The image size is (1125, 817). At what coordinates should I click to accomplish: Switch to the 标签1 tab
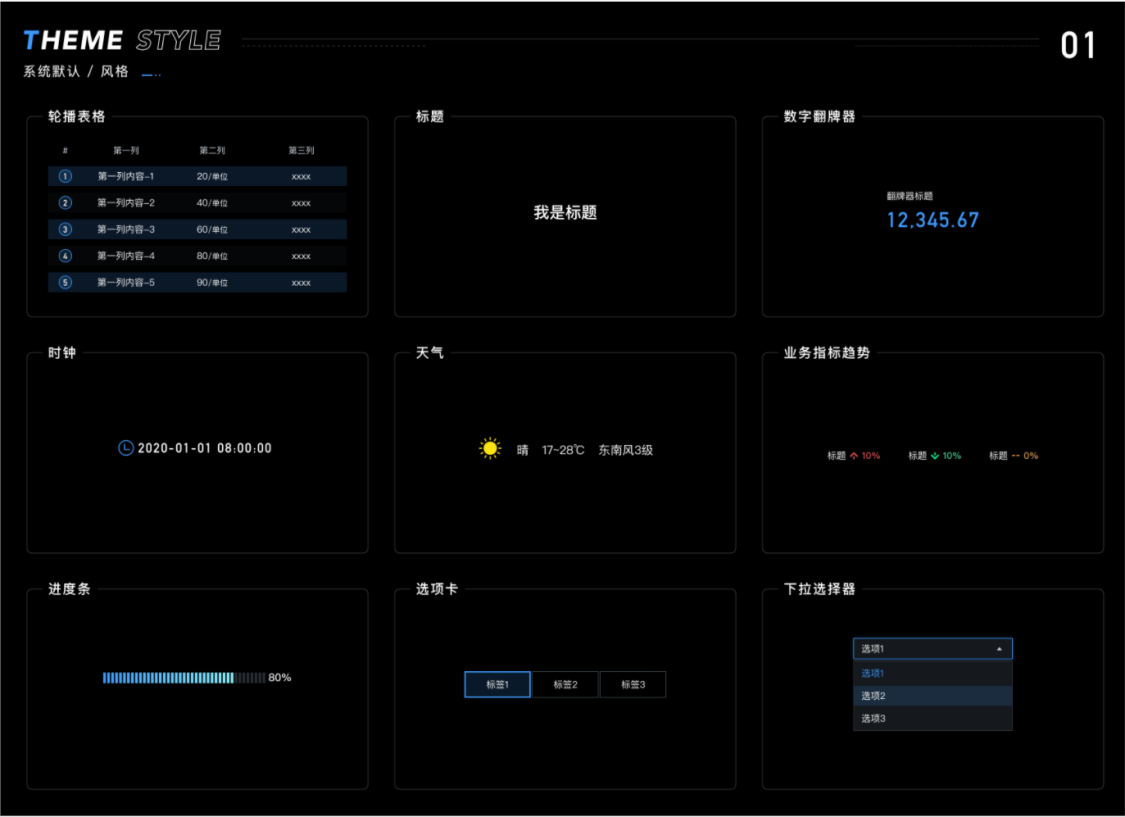(497, 685)
